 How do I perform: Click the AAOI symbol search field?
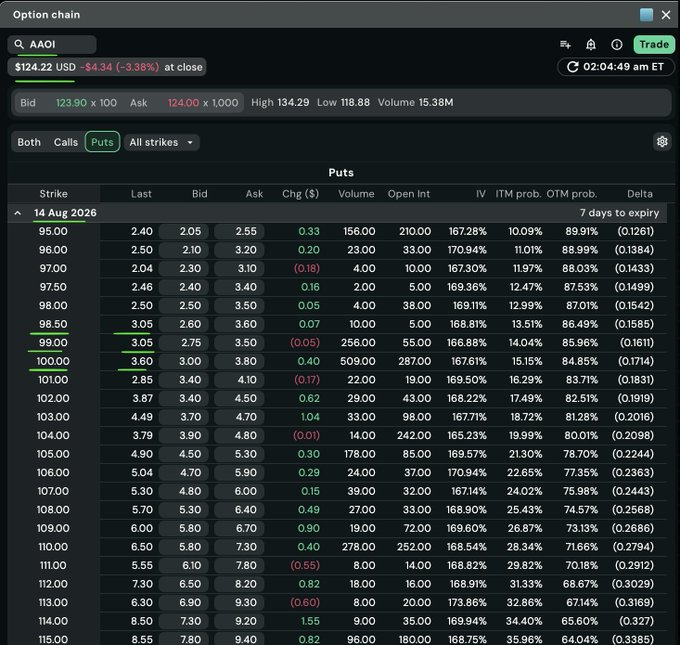tap(52, 44)
